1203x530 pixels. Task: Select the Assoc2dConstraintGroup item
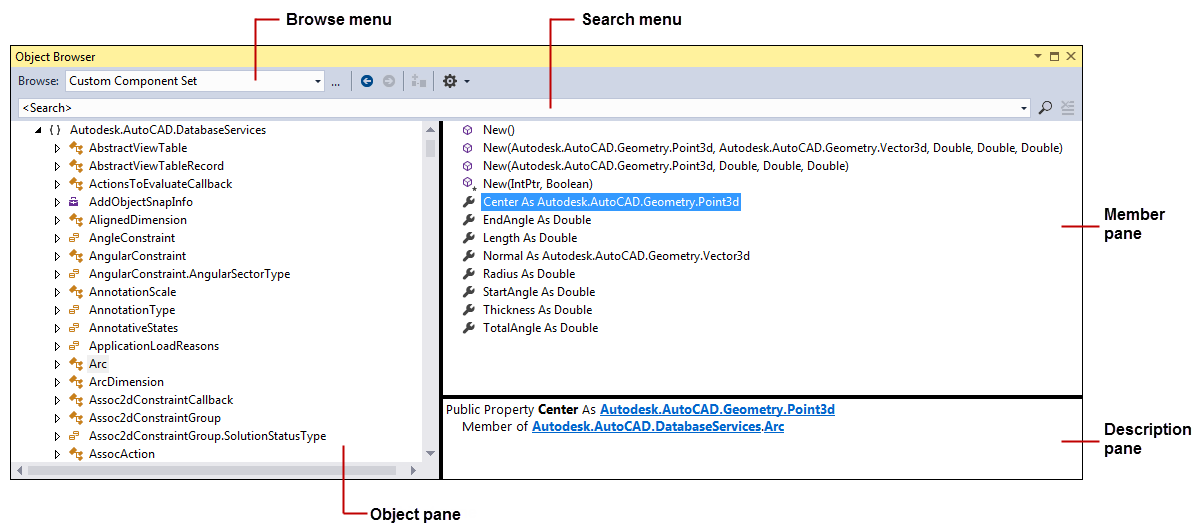pyautogui.click(x=155, y=418)
